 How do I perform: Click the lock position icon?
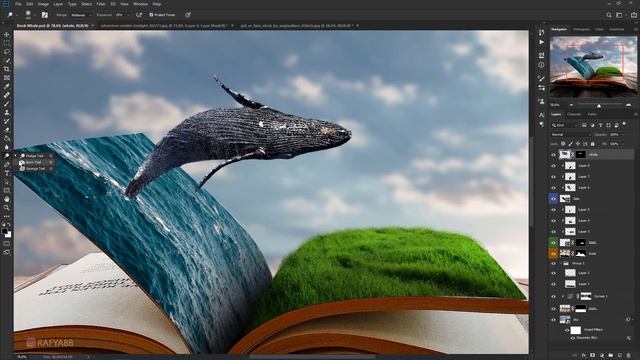pos(578,144)
